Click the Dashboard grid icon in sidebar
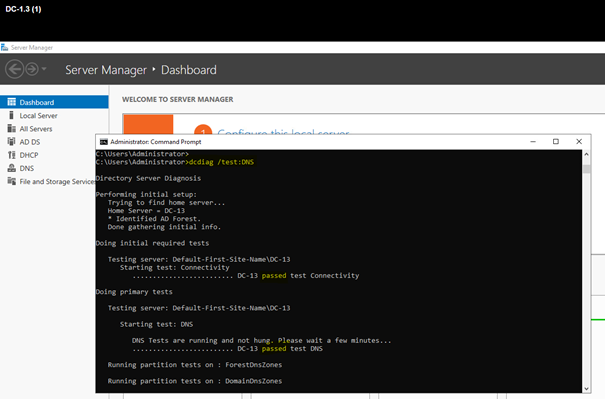This screenshot has width=605, height=399. pos(12,102)
